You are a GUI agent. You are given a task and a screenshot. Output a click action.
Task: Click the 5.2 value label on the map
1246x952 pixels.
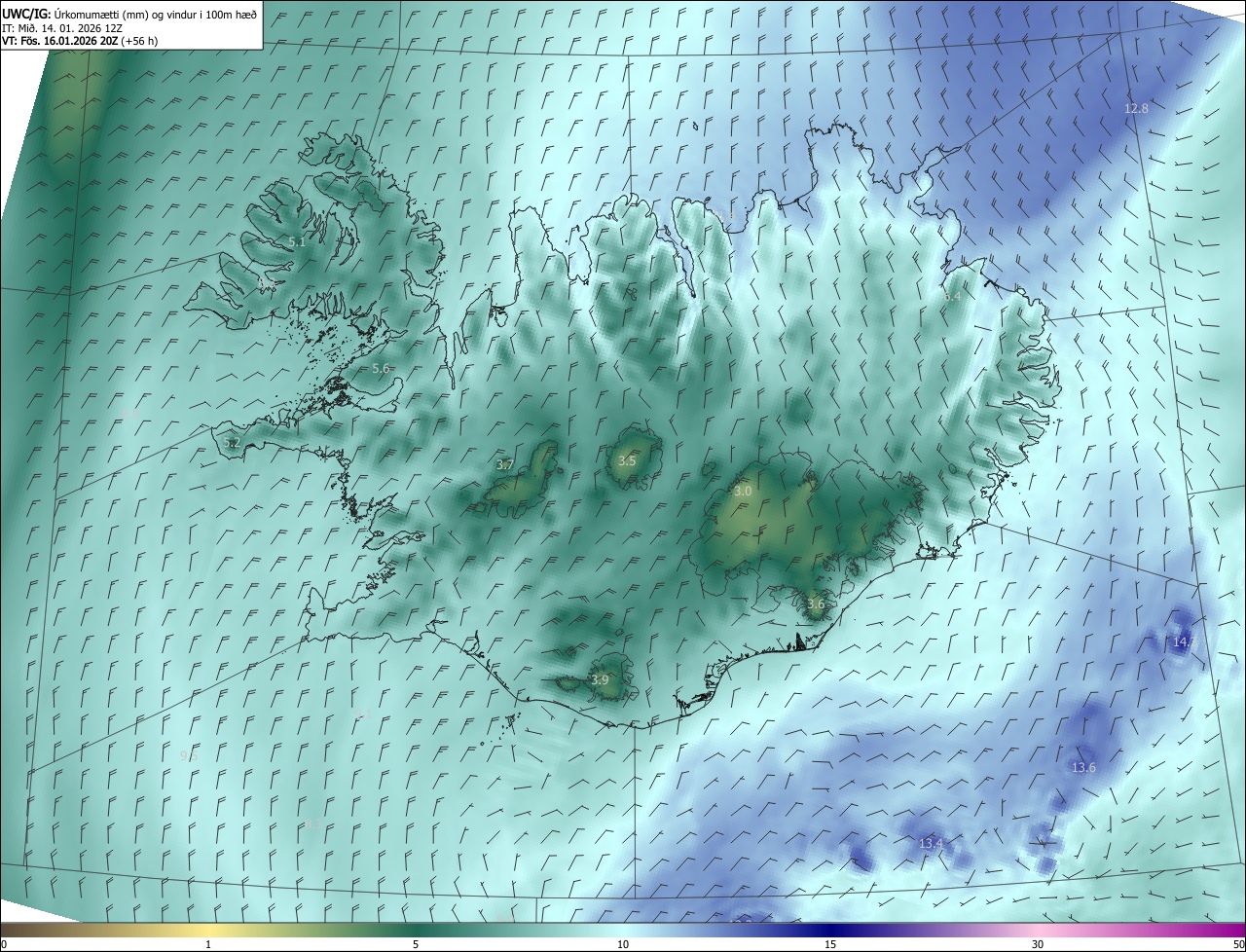click(x=232, y=443)
